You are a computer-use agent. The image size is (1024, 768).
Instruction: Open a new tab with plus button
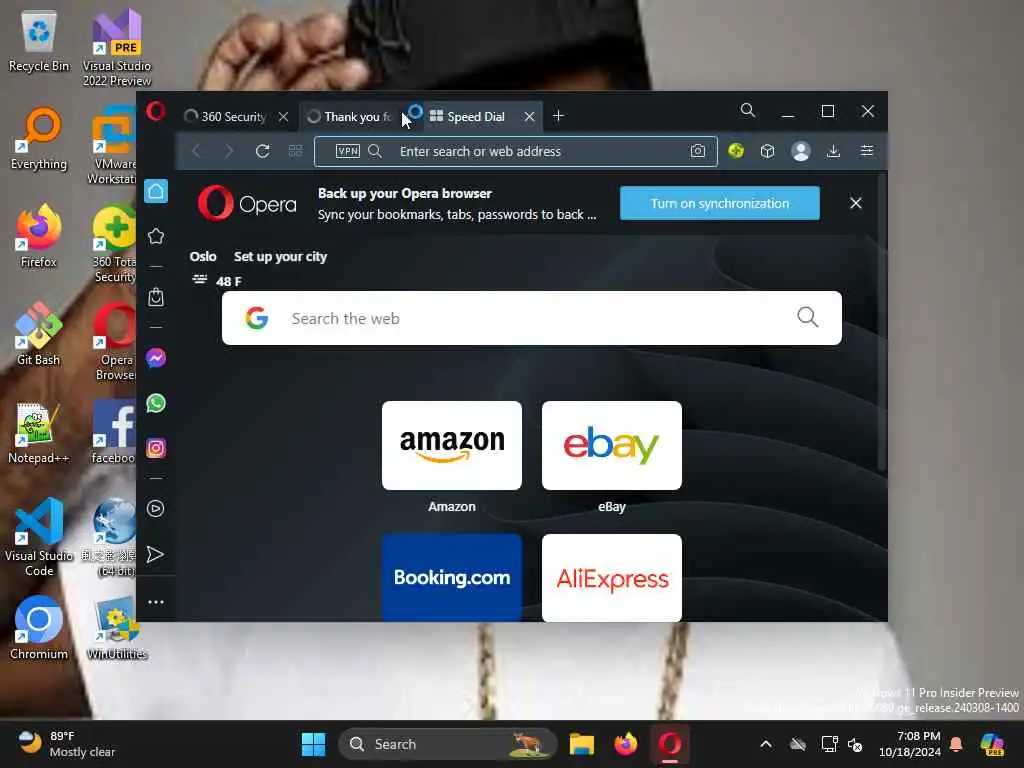pos(558,116)
